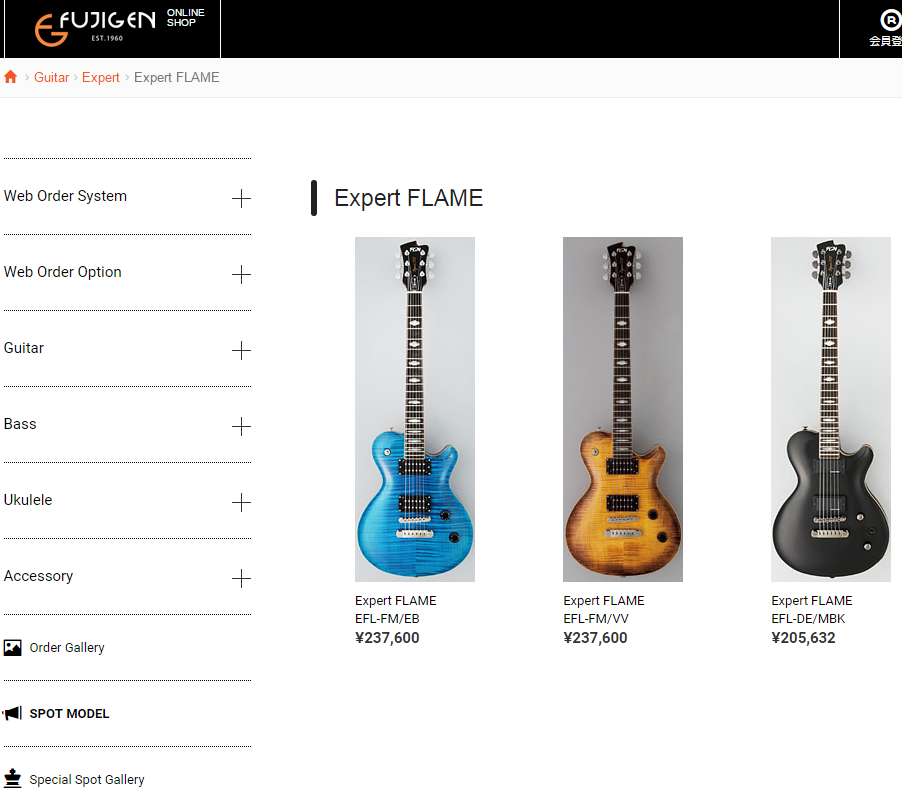Open Order Gallery picture icon
Screen dimensions: 902x800
(13, 648)
